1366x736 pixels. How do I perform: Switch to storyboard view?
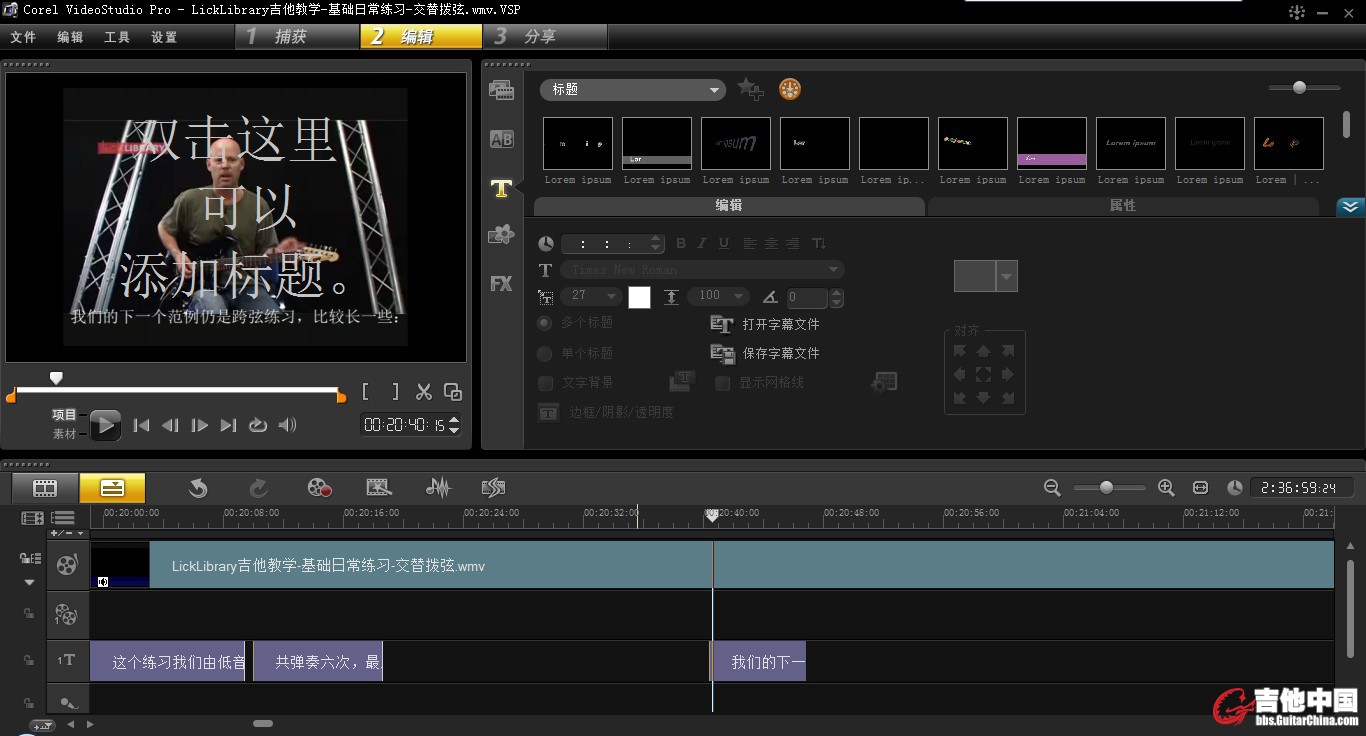click(45, 488)
